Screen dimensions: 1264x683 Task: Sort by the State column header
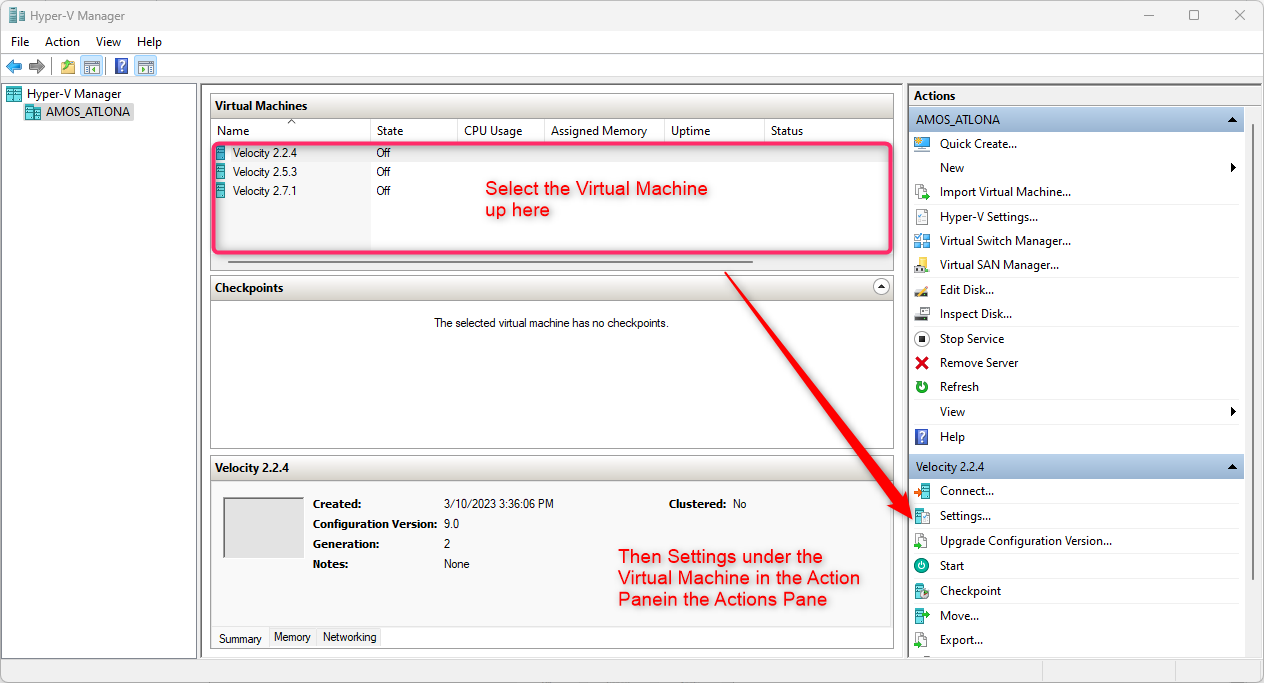pos(414,131)
